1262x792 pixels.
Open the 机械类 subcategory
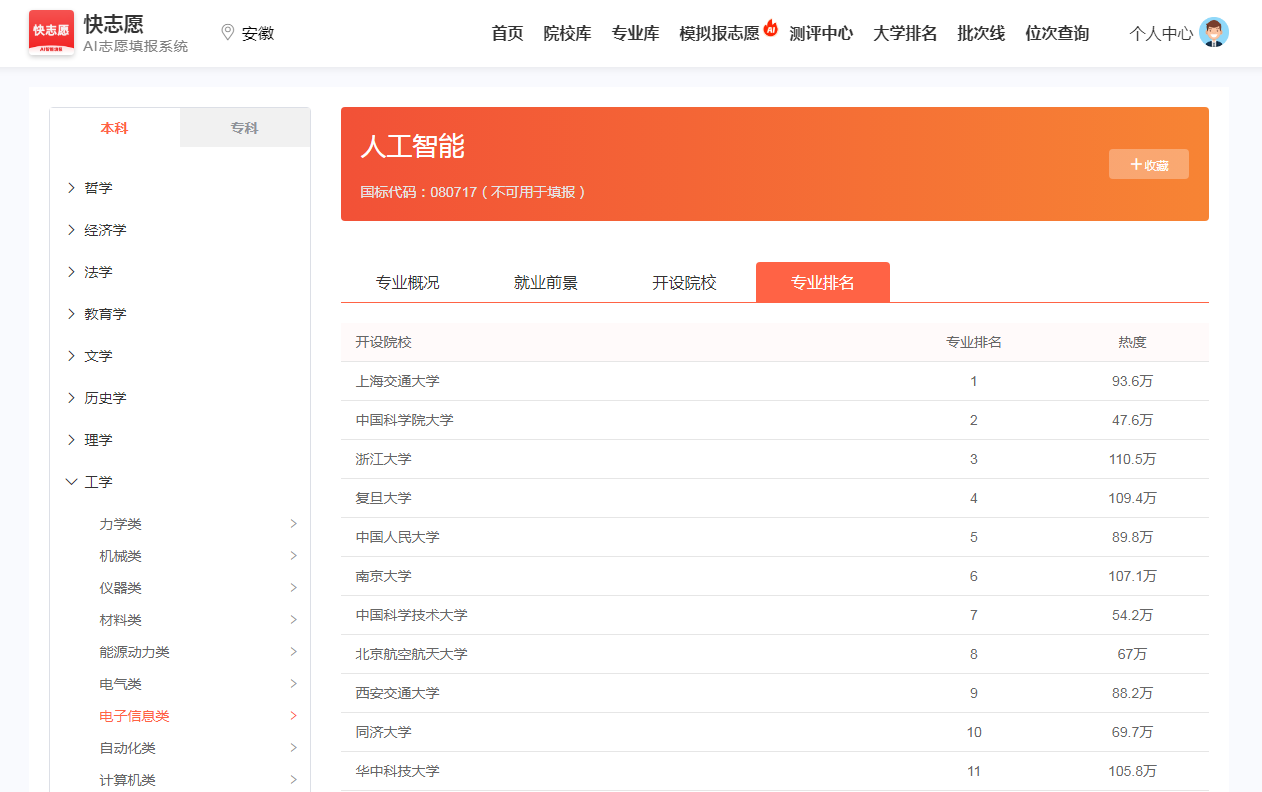198,556
